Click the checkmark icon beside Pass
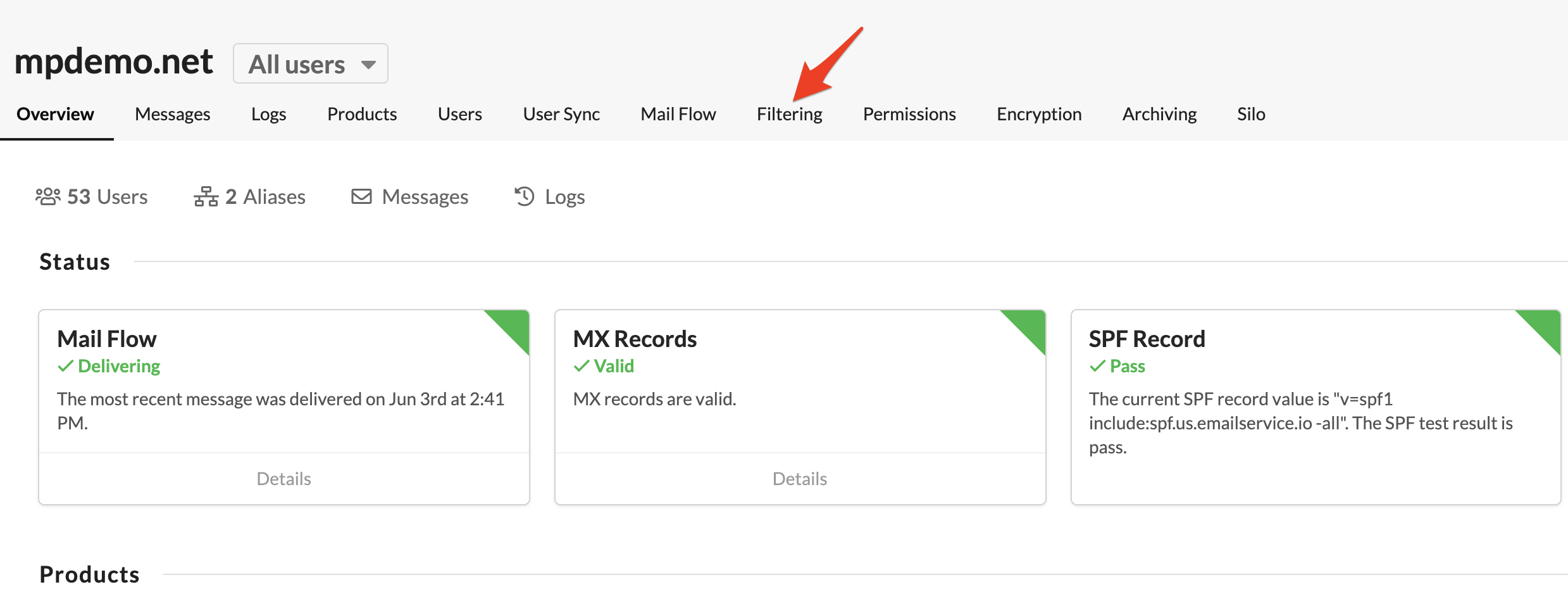 tap(1097, 366)
